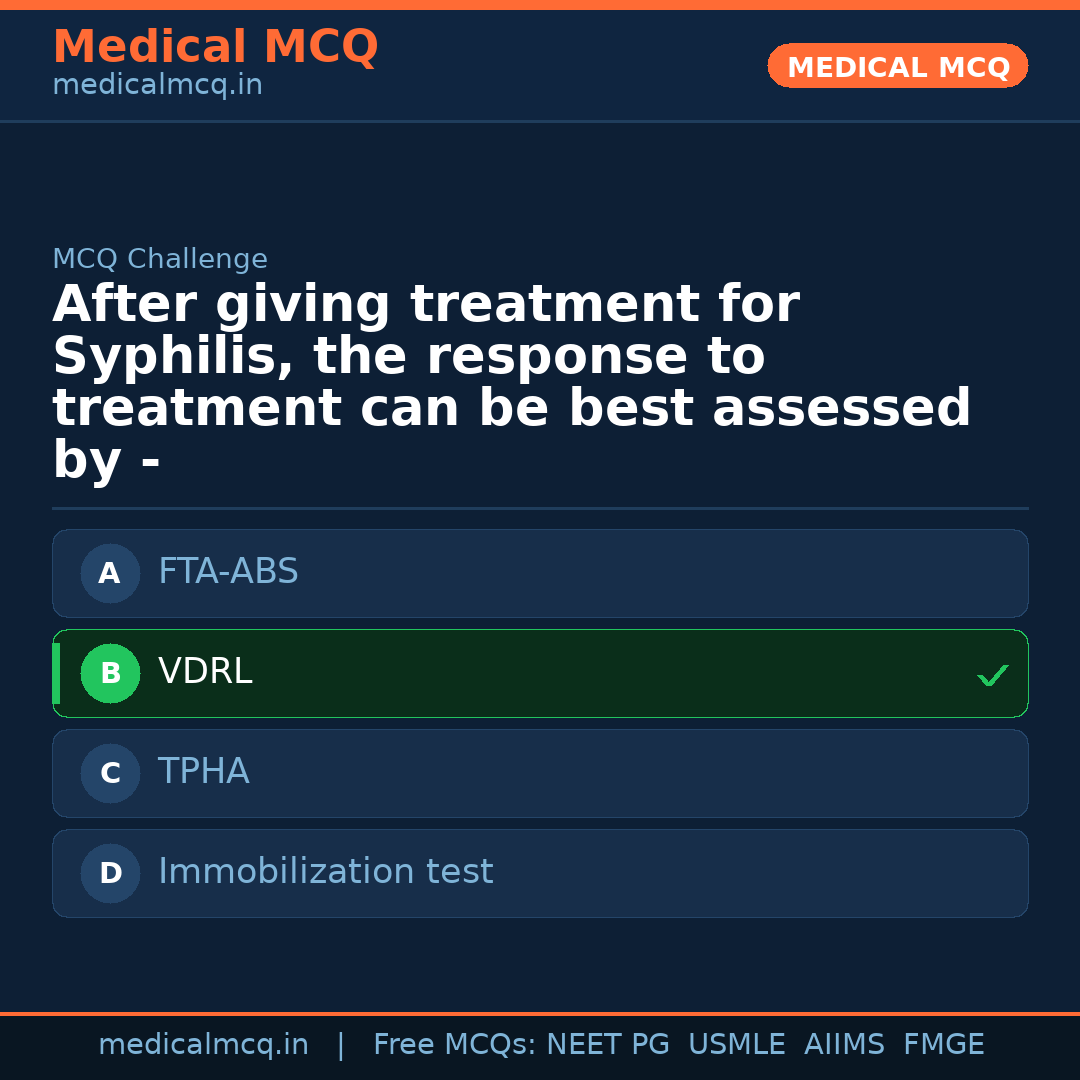
Task: Click the letter D circle badge
Action: [x=110, y=873]
